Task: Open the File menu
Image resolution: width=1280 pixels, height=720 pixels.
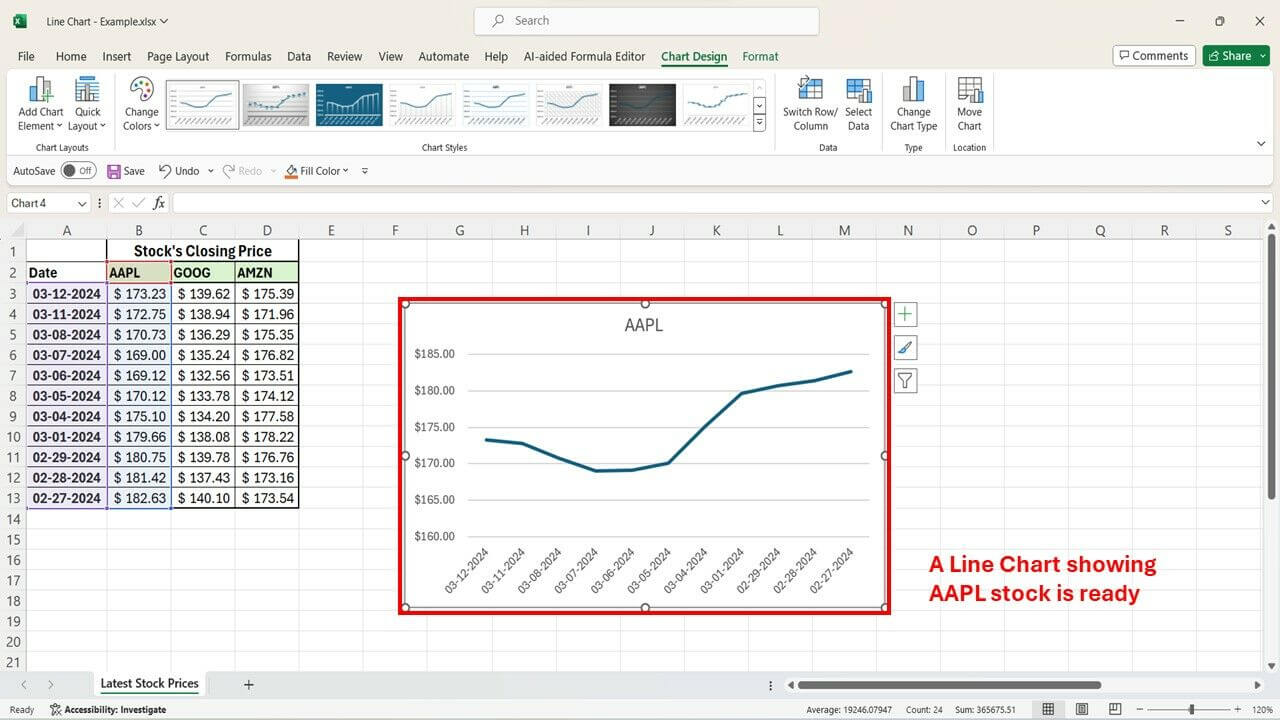Action: click(x=26, y=57)
